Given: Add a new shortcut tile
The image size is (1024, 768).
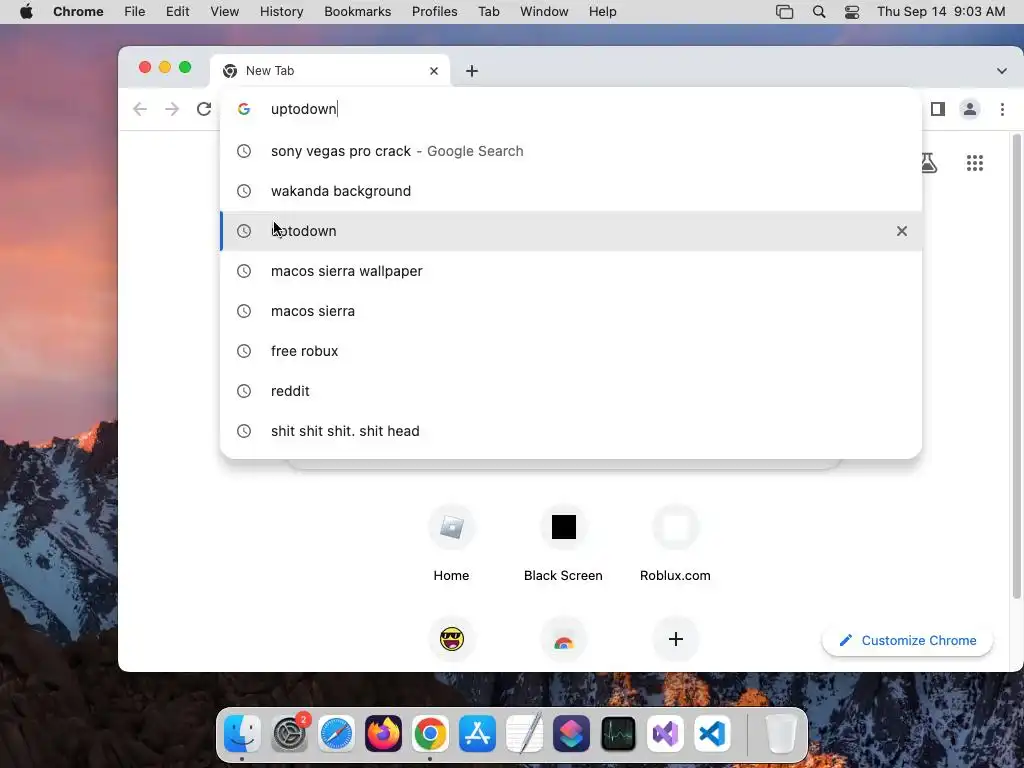Looking at the screenshot, I should 676,639.
